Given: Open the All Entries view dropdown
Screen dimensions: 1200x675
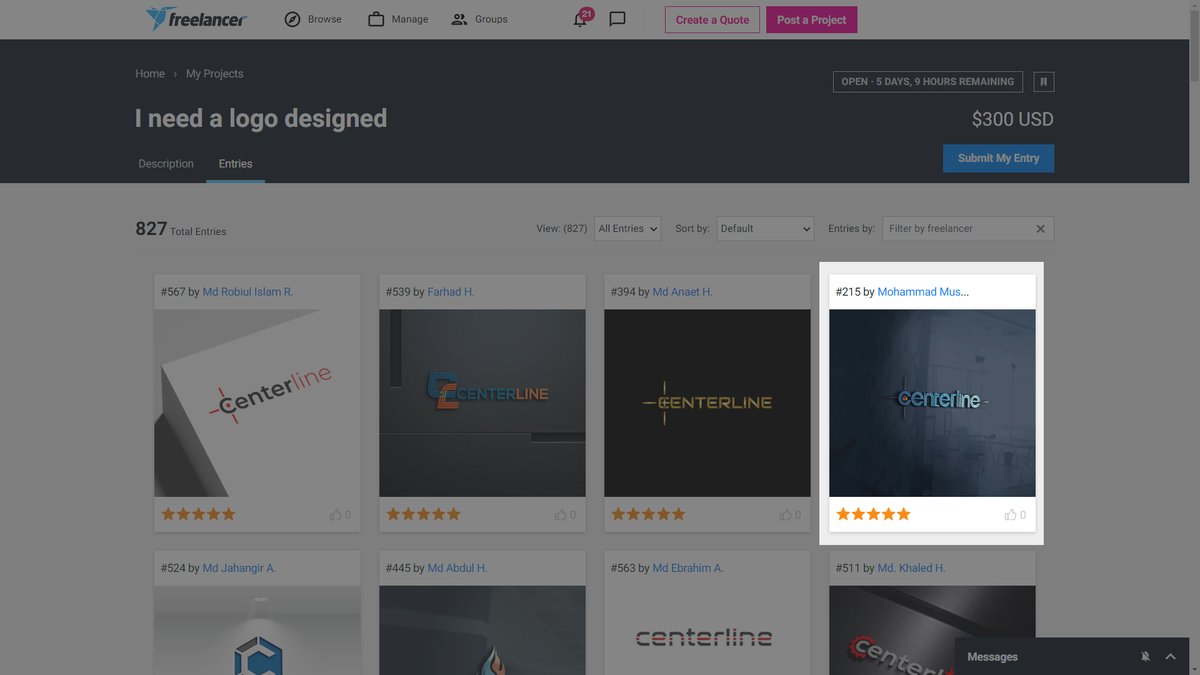Looking at the screenshot, I should pyautogui.click(x=627, y=228).
